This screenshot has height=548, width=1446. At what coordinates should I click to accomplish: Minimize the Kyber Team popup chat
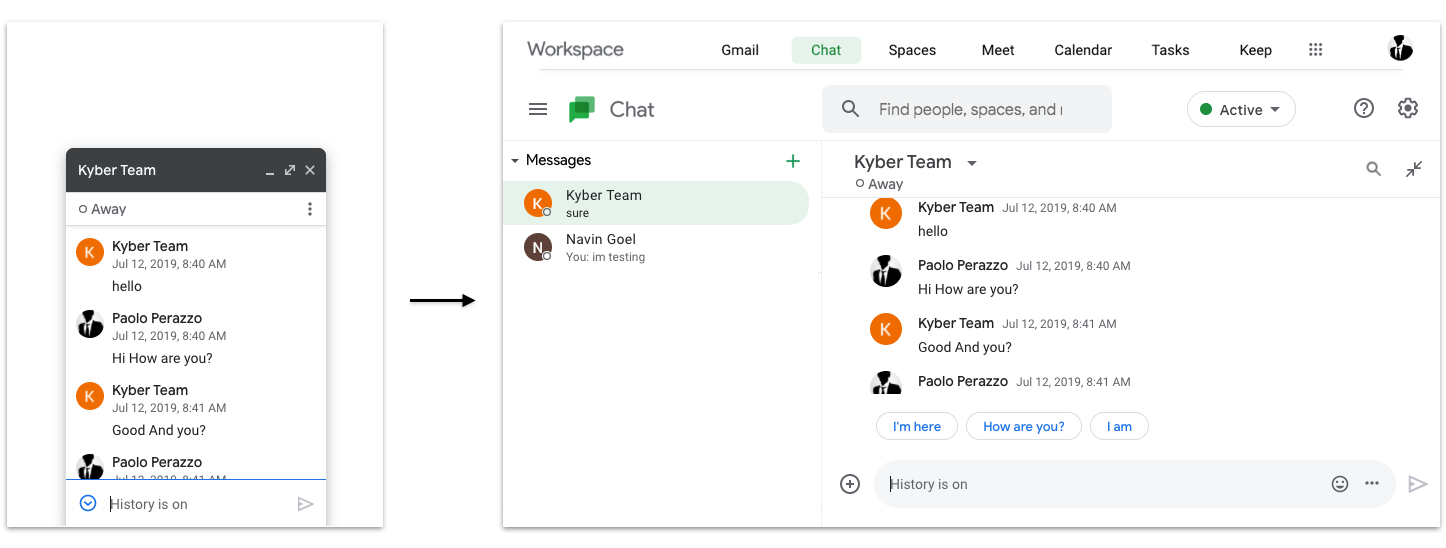click(270, 174)
